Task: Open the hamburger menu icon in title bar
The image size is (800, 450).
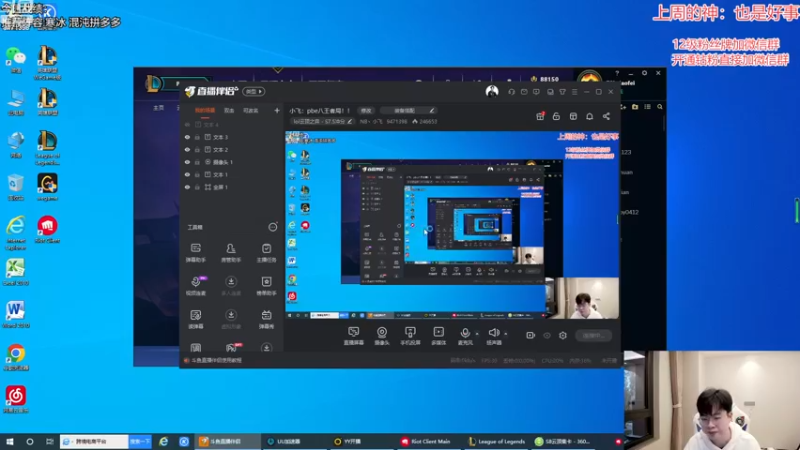Action: 574,92
